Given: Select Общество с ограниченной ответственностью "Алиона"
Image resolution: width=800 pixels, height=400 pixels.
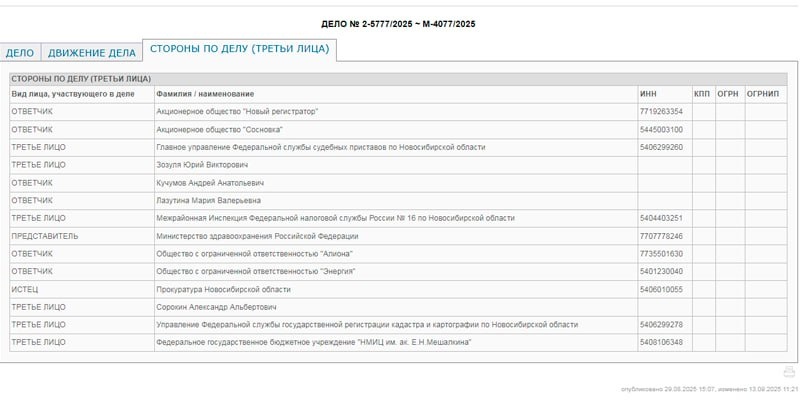Looking at the screenshot, I should (255, 254).
